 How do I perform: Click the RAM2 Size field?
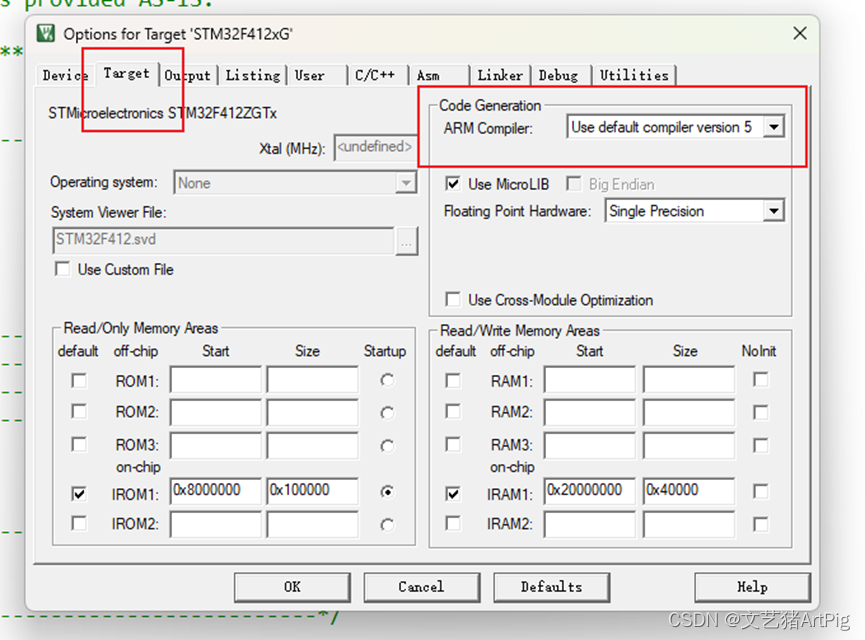[x=689, y=412]
